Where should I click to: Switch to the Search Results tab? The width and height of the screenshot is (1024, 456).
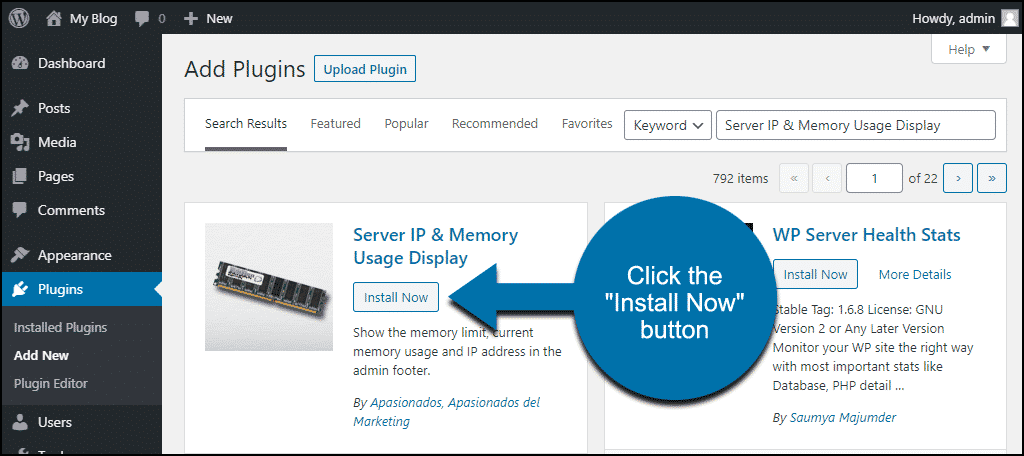click(246, 124)
